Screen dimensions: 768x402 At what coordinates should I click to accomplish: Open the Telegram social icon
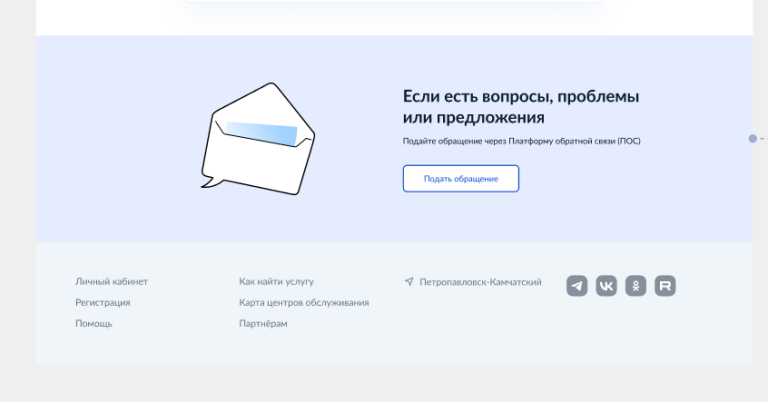coord(576,285)
